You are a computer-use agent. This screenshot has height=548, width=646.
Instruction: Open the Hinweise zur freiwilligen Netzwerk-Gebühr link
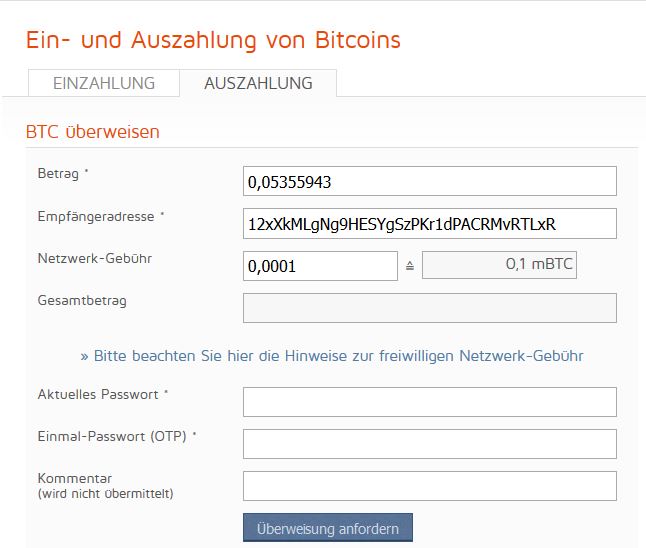(332, 356)
